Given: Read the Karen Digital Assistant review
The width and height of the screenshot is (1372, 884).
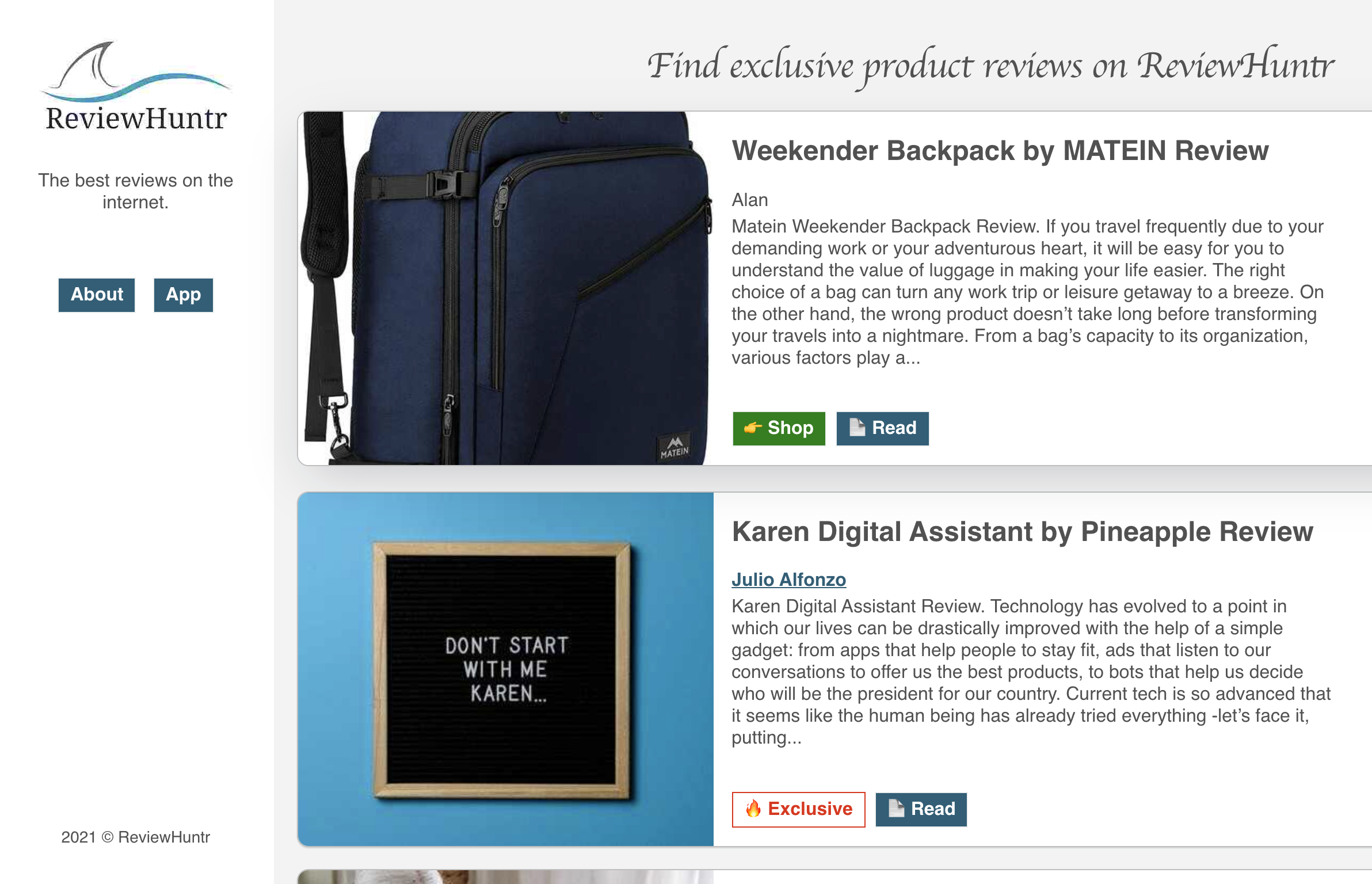Looking at the screenshot, I should [x=921, y=809].
